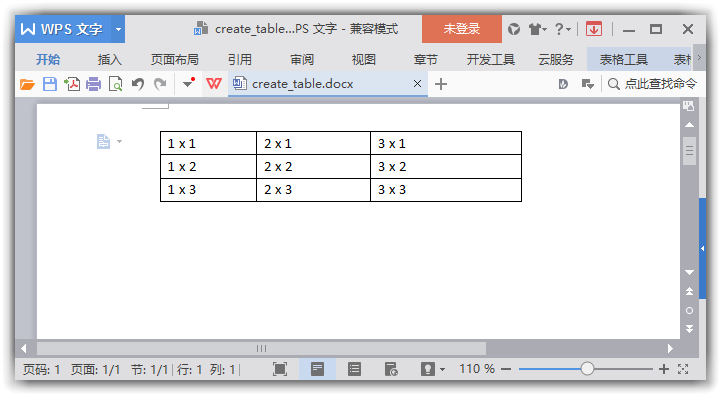The height and width of the screenshot is (395, 721).
Task: Click the red WPS home icon
Action: 214,84
